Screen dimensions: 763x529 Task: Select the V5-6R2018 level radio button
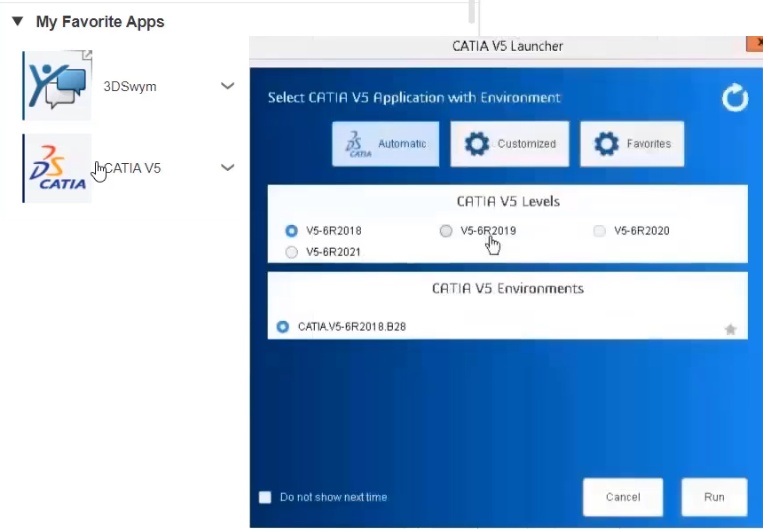click(291, 231)
